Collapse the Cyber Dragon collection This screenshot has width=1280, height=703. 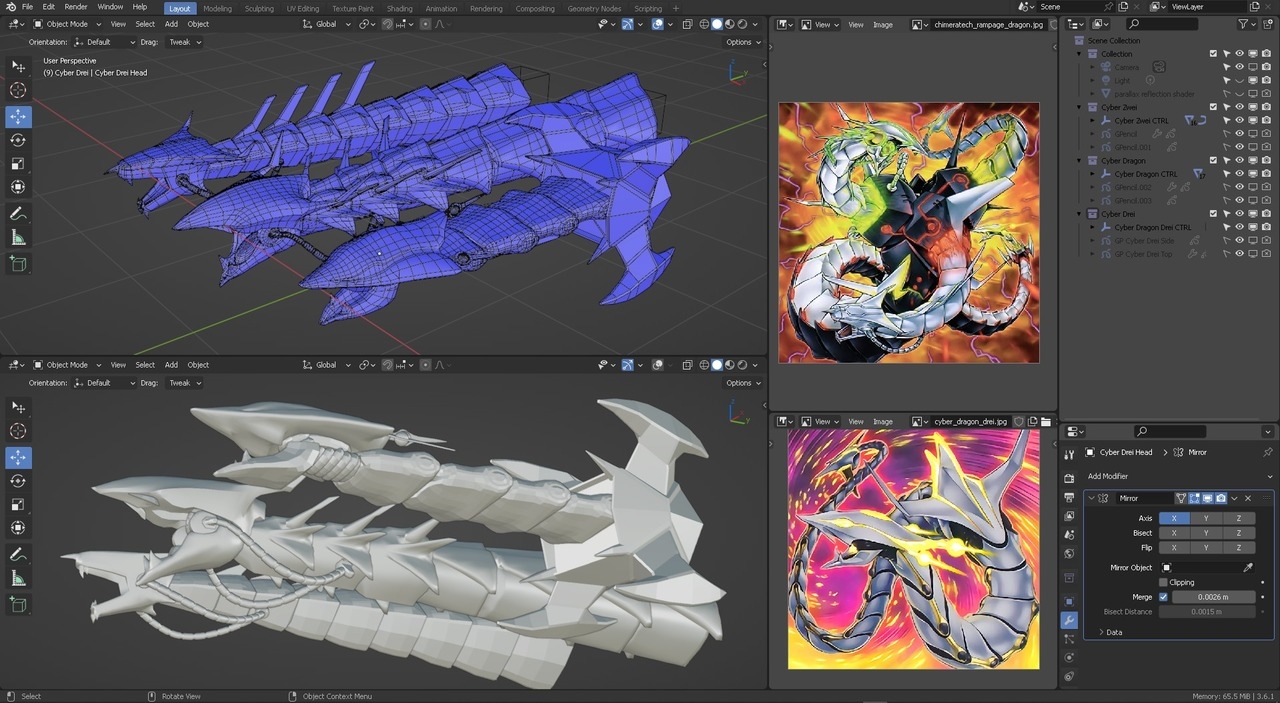click(x=1079, y=160)
